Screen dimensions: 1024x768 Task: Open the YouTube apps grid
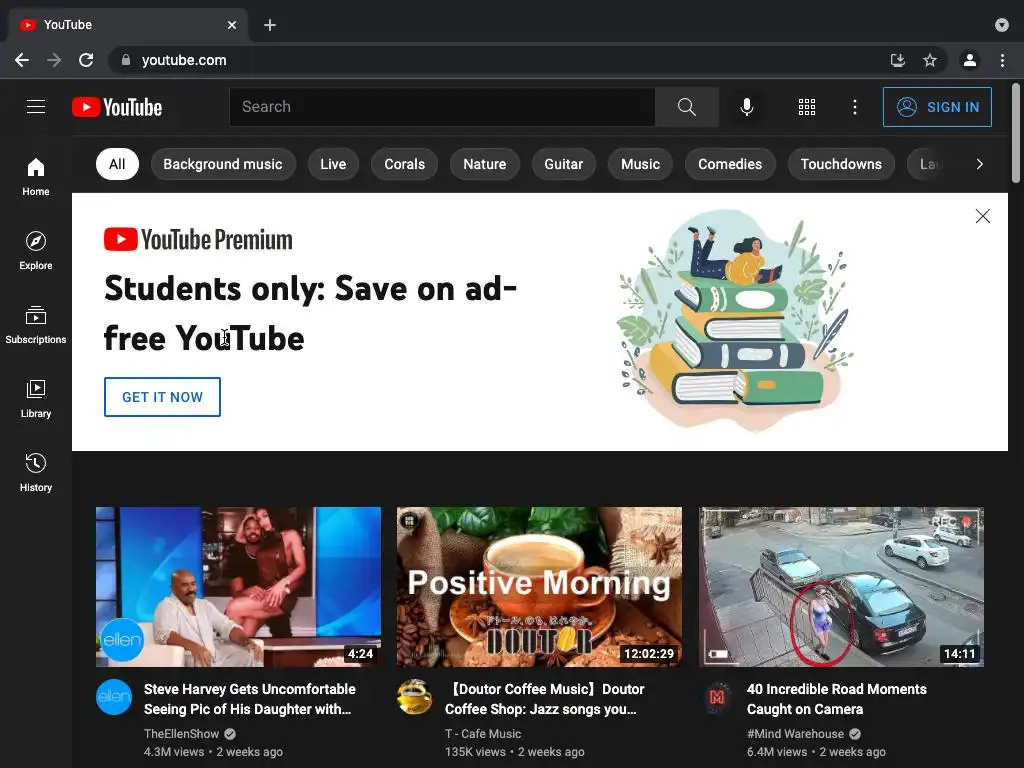pos(807,106)
